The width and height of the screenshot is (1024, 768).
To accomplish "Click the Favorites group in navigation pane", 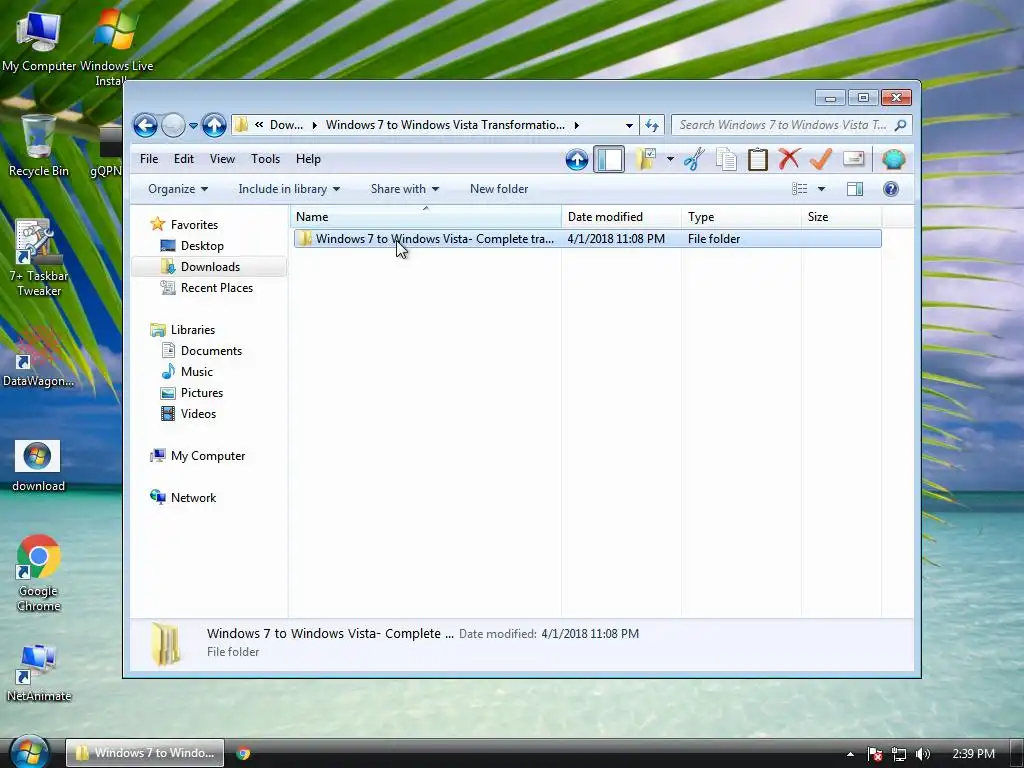I will 184,224.
